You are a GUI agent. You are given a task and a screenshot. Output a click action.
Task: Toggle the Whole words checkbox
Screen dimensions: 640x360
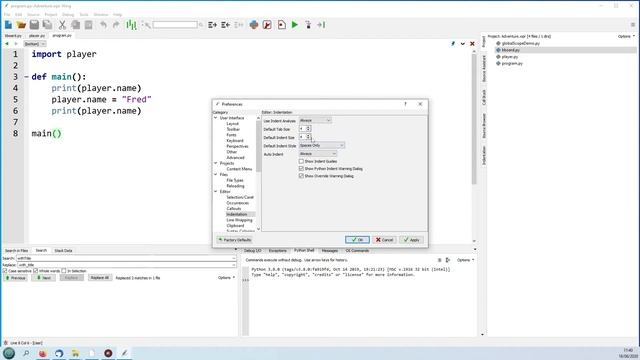(36, 271)
